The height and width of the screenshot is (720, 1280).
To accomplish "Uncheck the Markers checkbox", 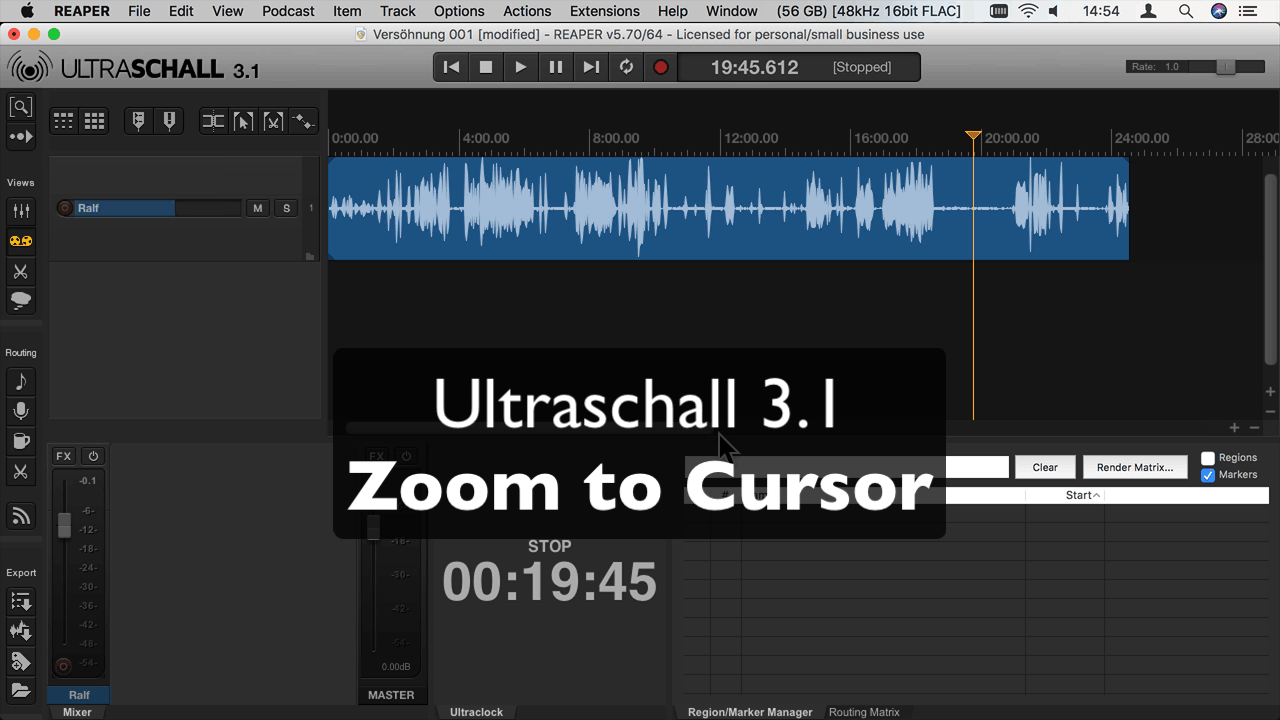I will 1208,475.
